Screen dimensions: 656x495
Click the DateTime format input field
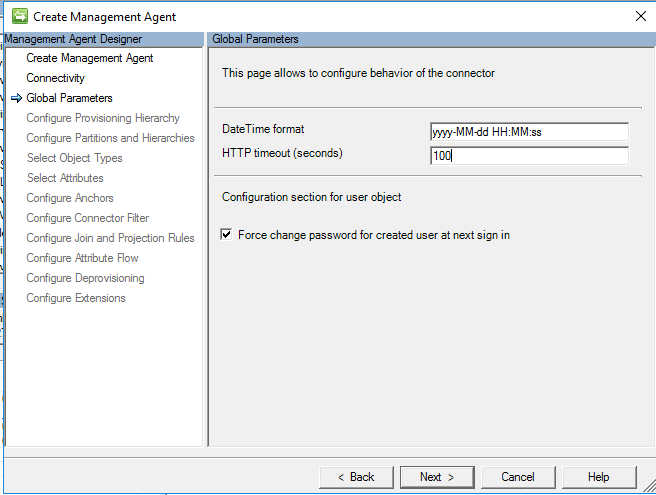click(529, 132)
